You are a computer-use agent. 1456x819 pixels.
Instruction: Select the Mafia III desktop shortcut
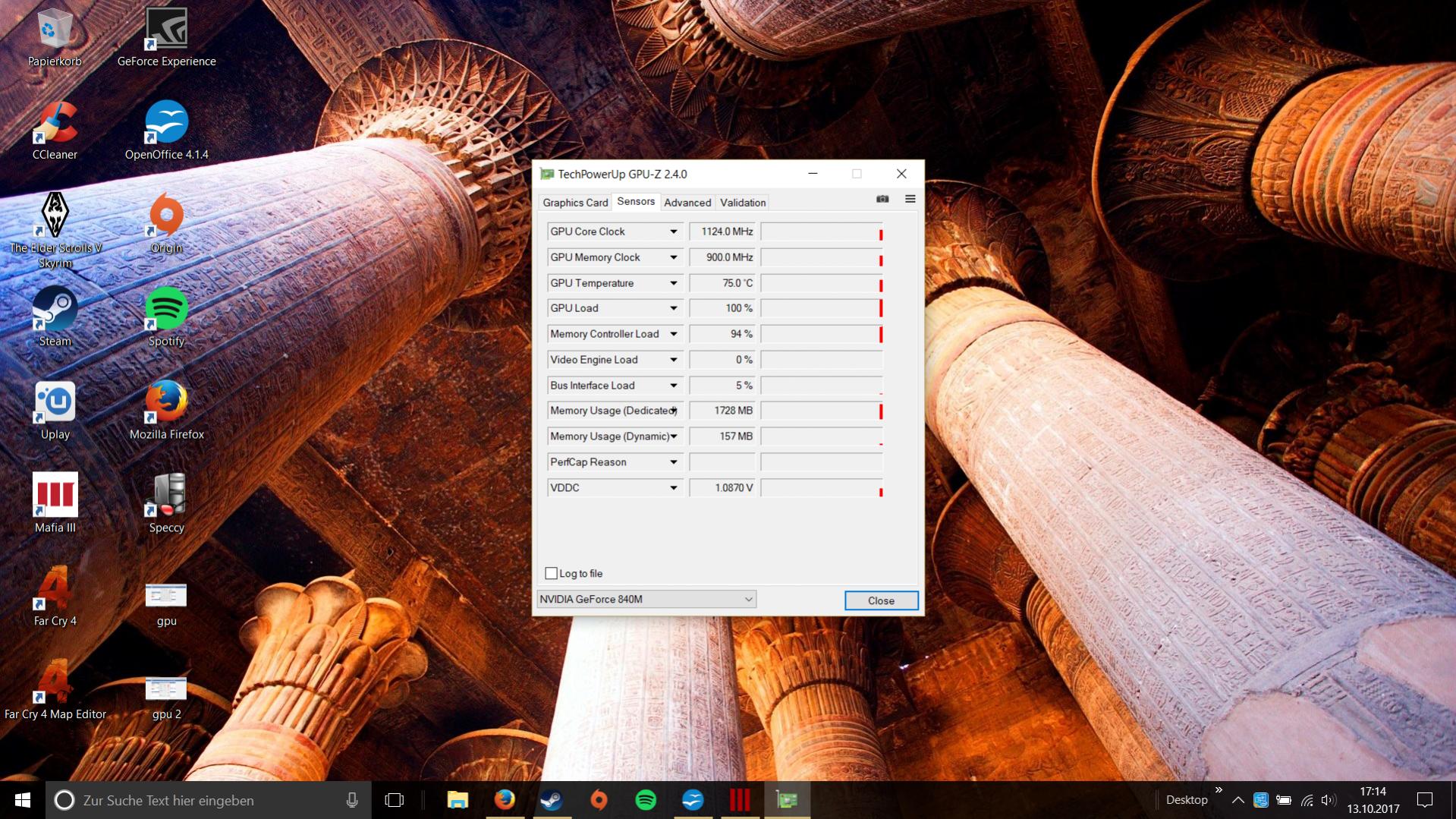click(x=55, y=503)
